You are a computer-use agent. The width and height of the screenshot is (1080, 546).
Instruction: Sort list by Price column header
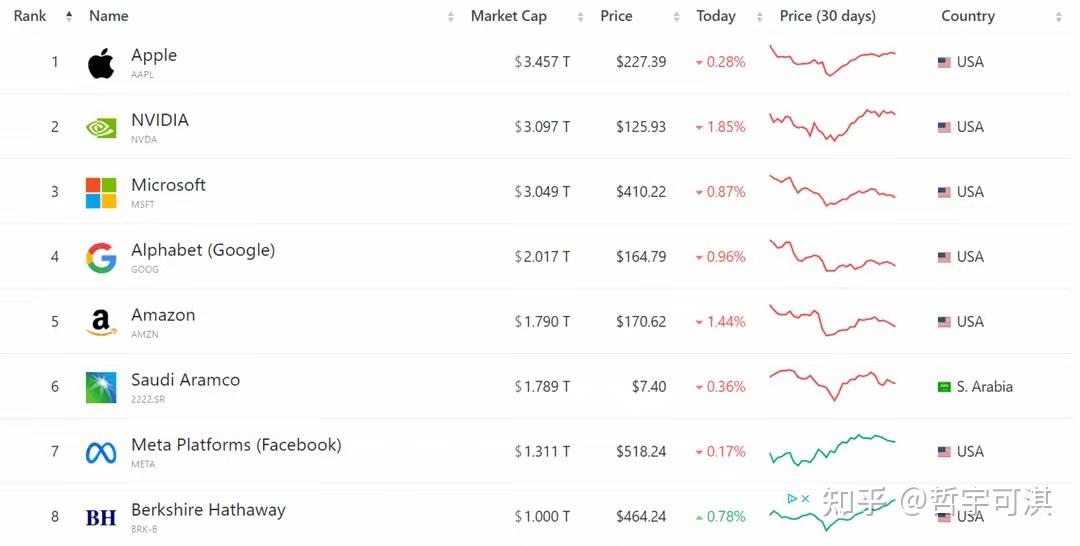(616, 16)
